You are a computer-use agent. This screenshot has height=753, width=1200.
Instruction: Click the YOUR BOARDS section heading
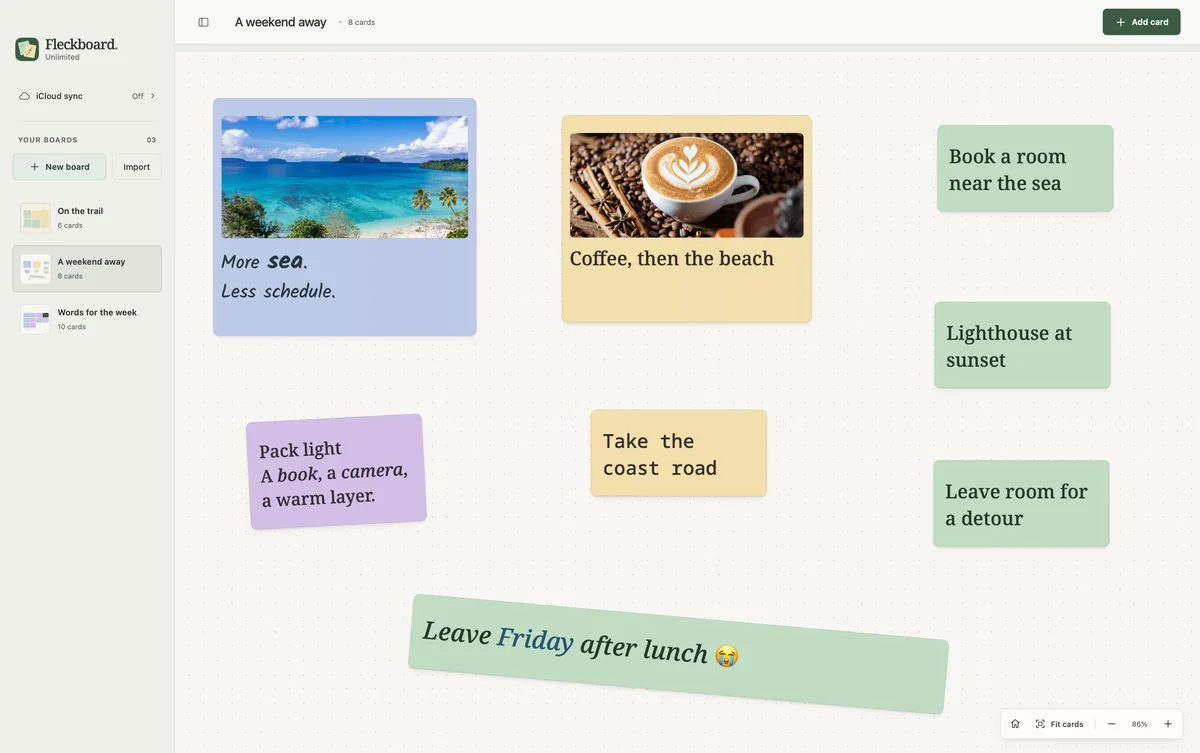click(48, 140)
